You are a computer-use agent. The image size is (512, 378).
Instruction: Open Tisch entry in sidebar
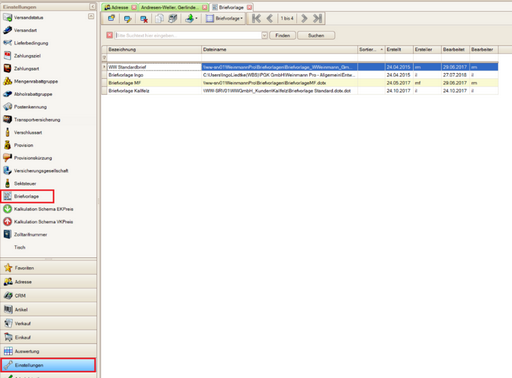(x=20, y=247)
